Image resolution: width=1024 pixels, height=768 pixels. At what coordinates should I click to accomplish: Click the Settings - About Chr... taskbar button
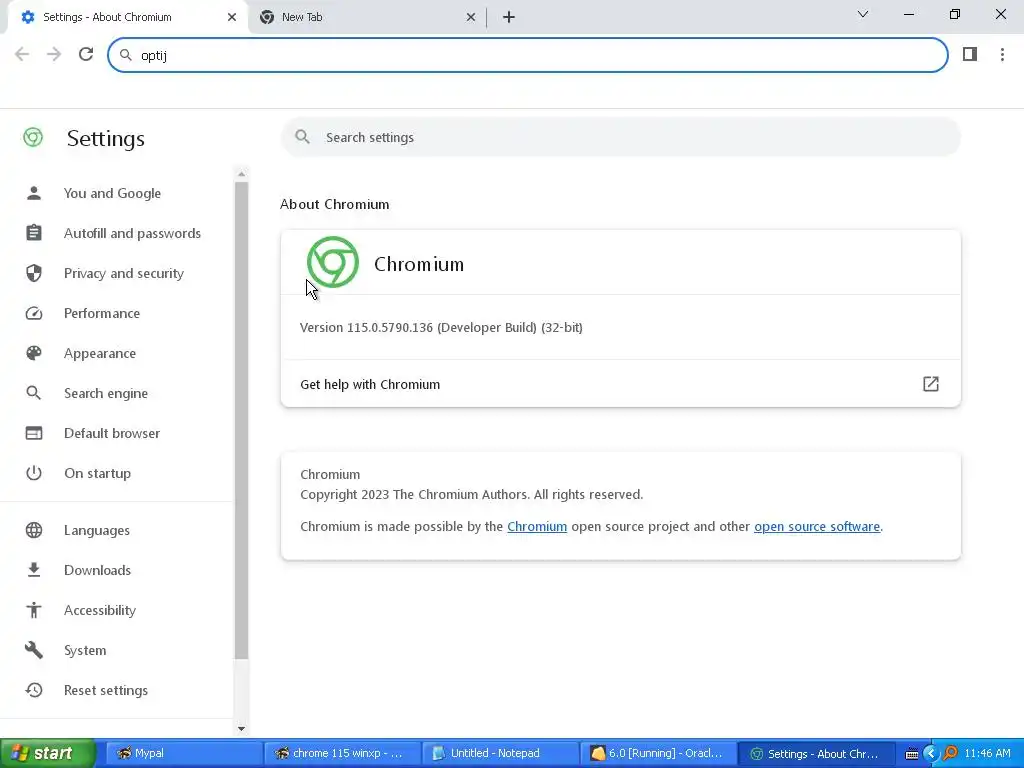coord(816,753)
